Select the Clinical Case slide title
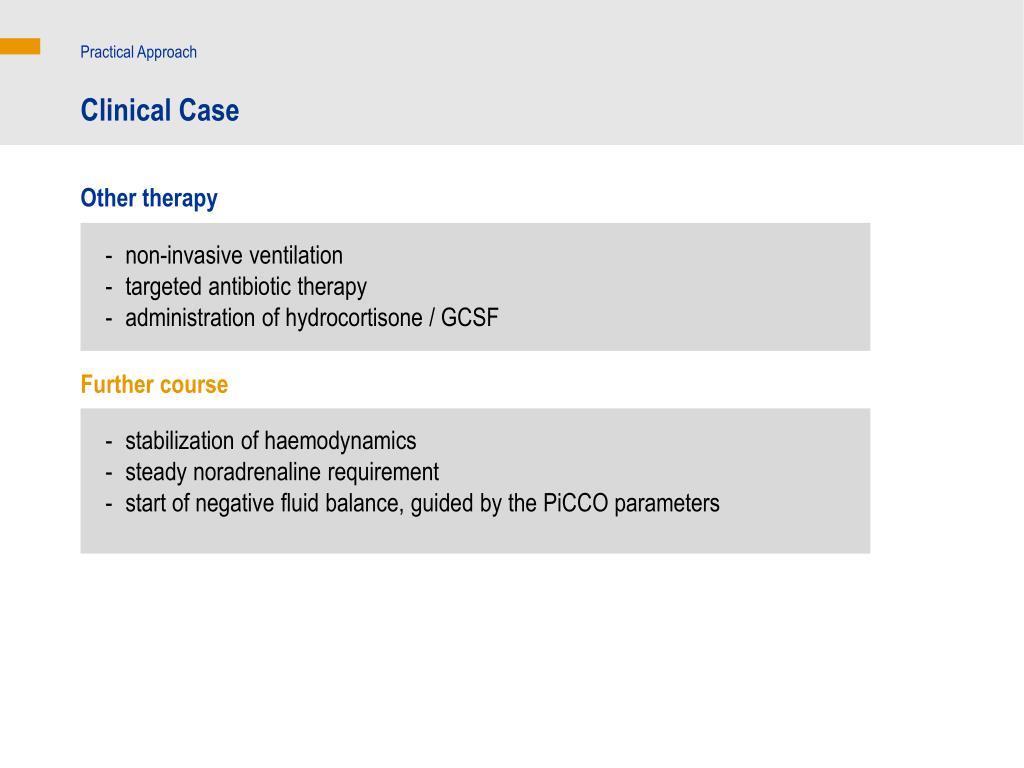1024x768 pixels. (160, 110)
